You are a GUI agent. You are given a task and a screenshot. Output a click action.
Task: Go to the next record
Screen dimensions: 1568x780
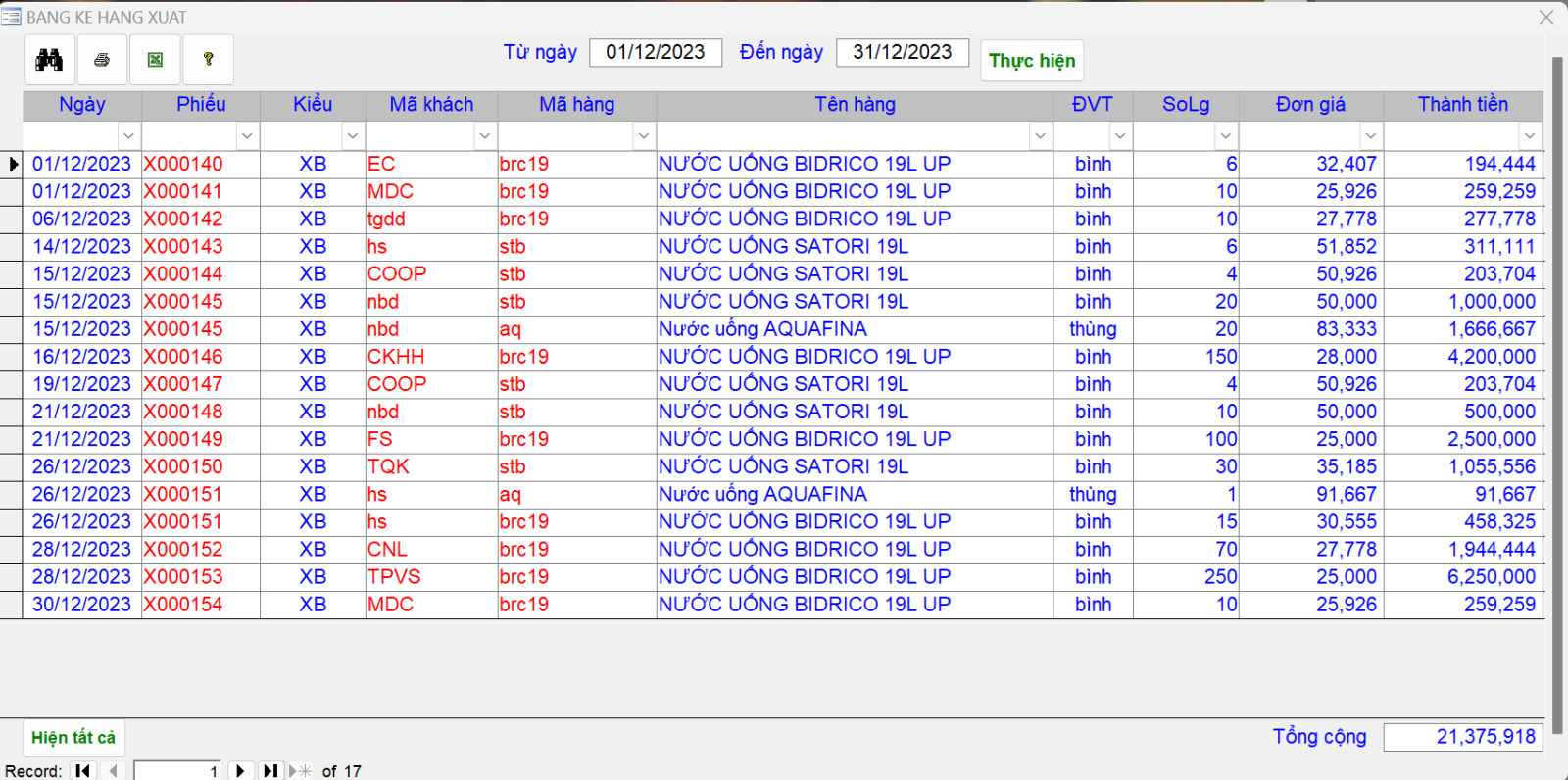[241, 771]
